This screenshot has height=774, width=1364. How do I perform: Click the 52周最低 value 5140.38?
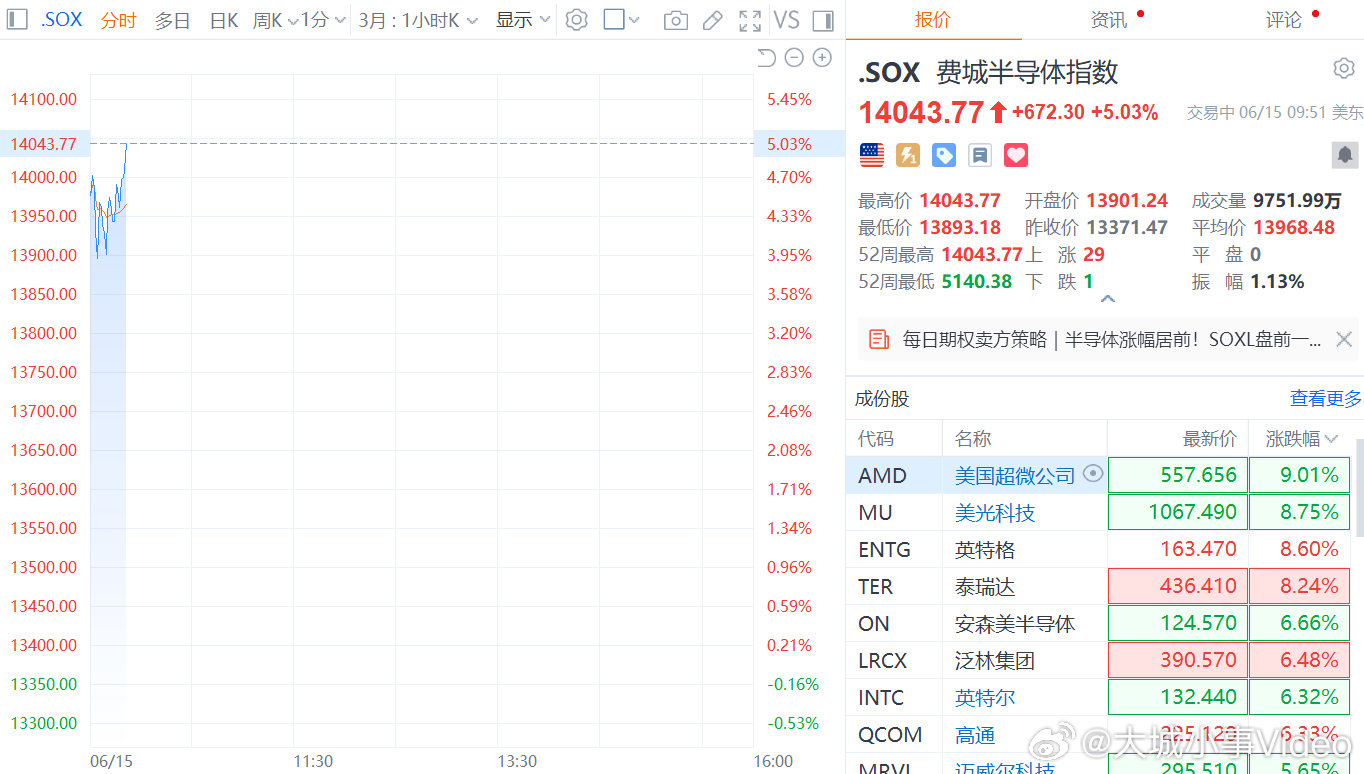(x=977, y=281)
